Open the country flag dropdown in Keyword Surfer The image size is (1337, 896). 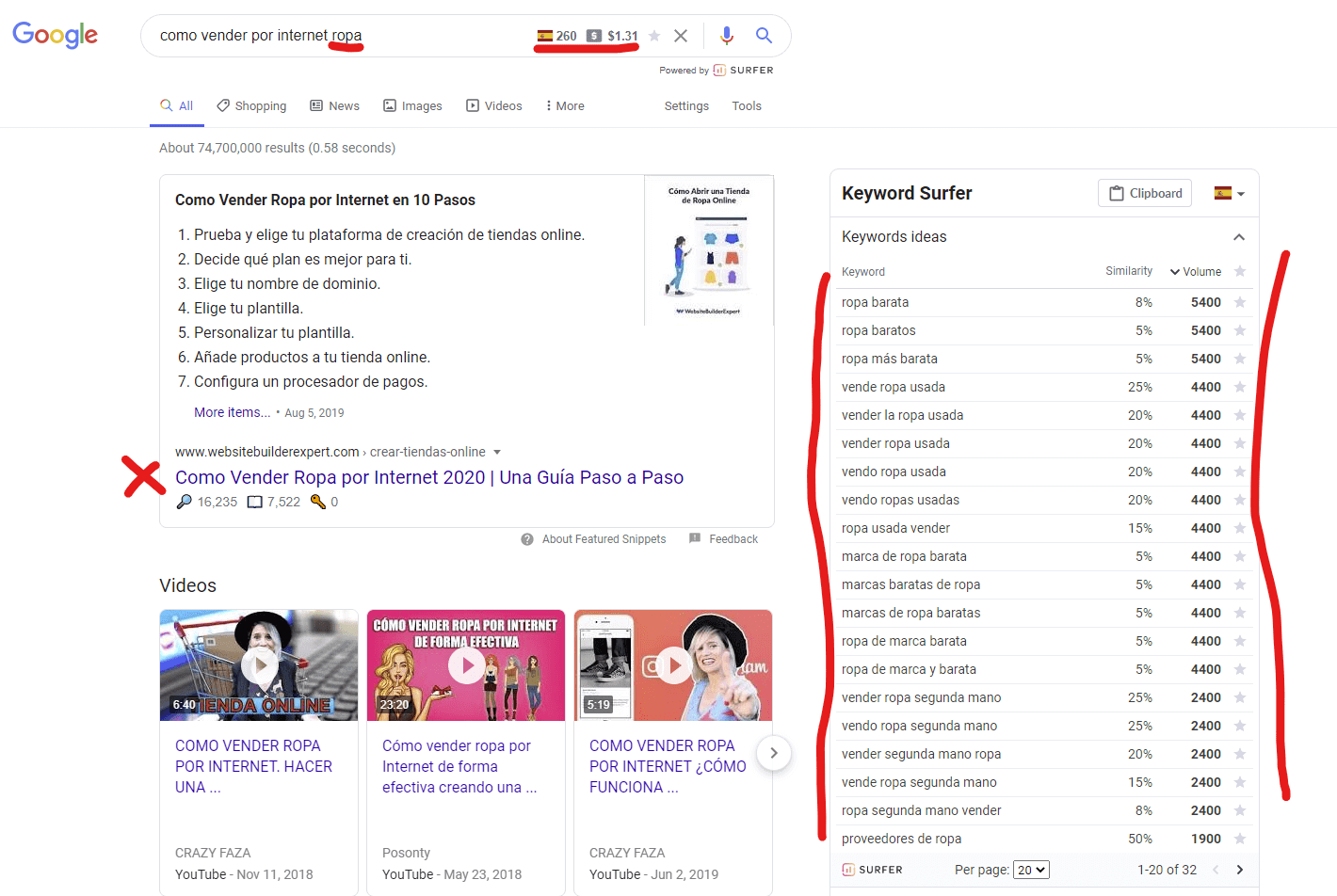1230,193
